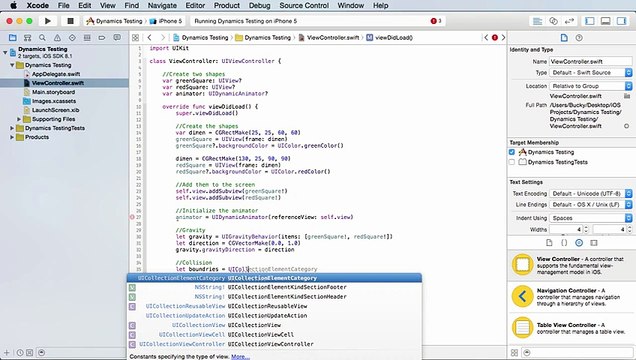Open the Apple menu
The image size is (636, 360).
[x=13, y=5]
